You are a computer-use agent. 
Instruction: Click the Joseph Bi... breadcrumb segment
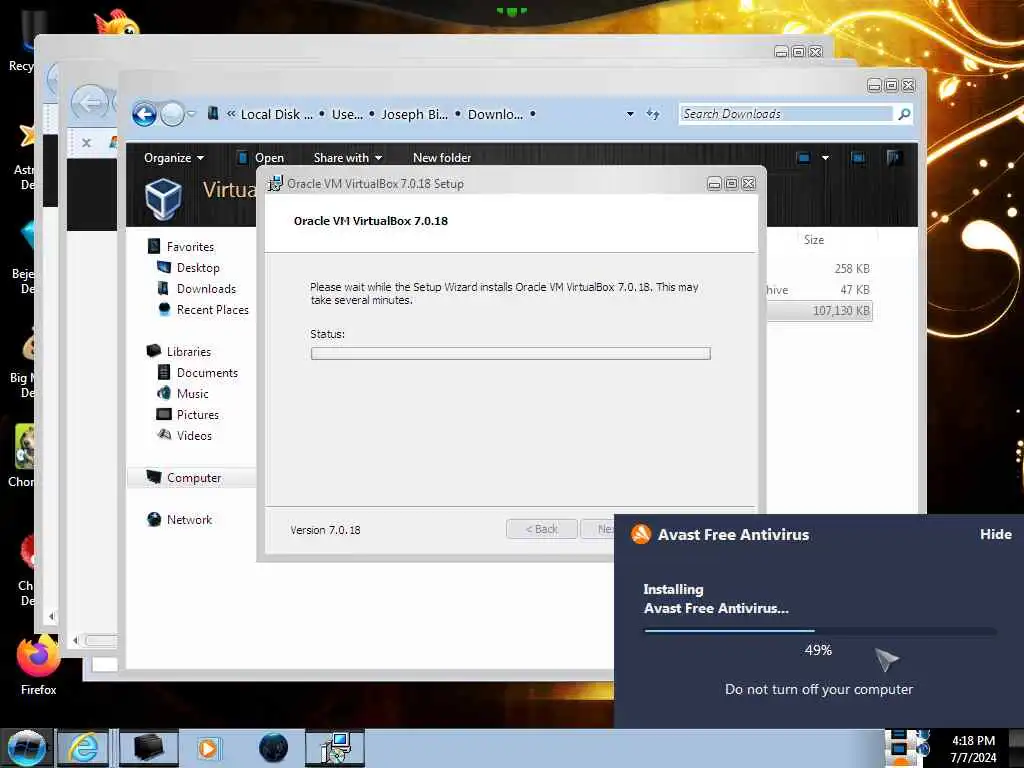coord(414,114)
